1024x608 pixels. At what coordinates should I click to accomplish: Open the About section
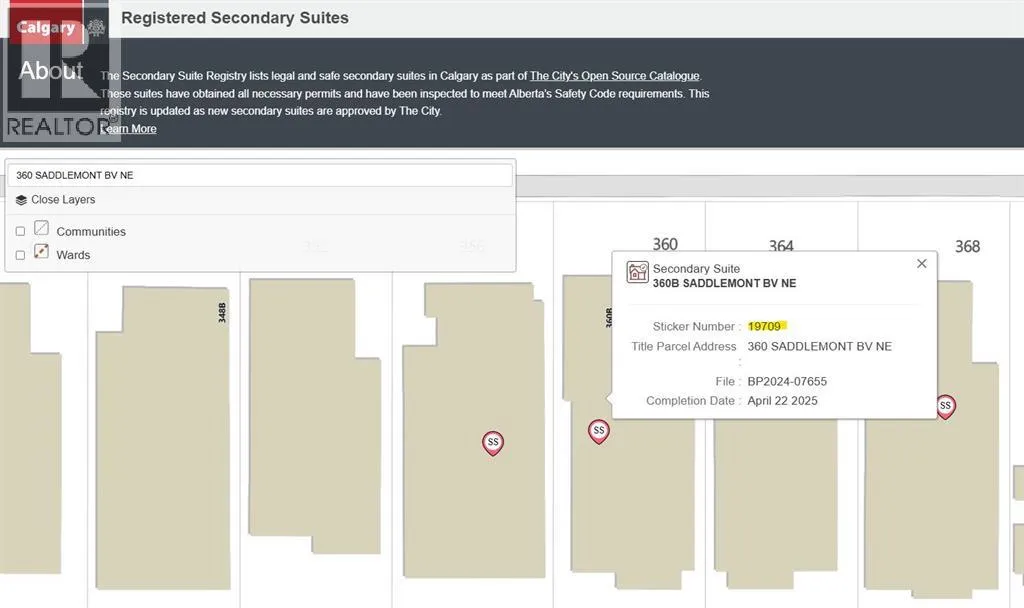click(50, 71)
